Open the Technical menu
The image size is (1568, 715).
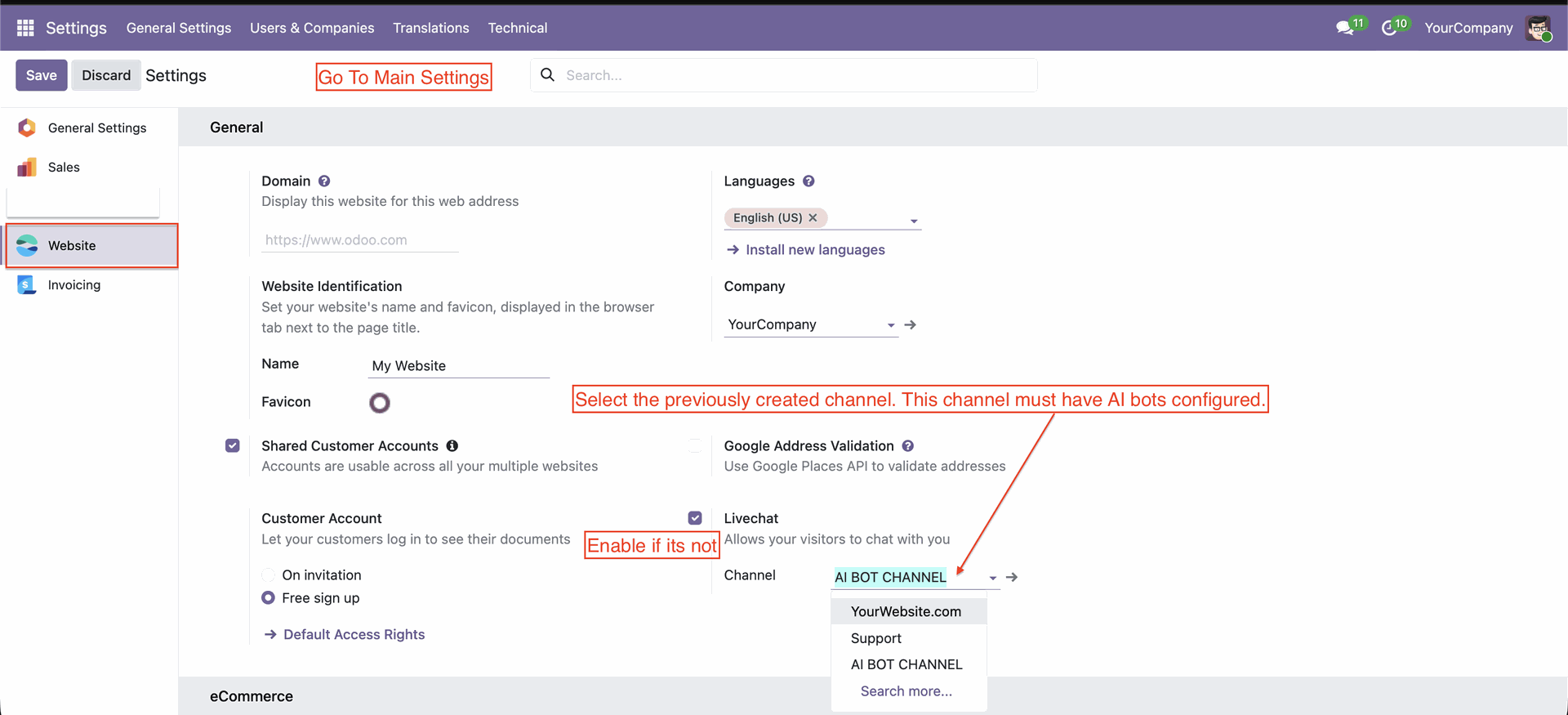pos(518,28)
